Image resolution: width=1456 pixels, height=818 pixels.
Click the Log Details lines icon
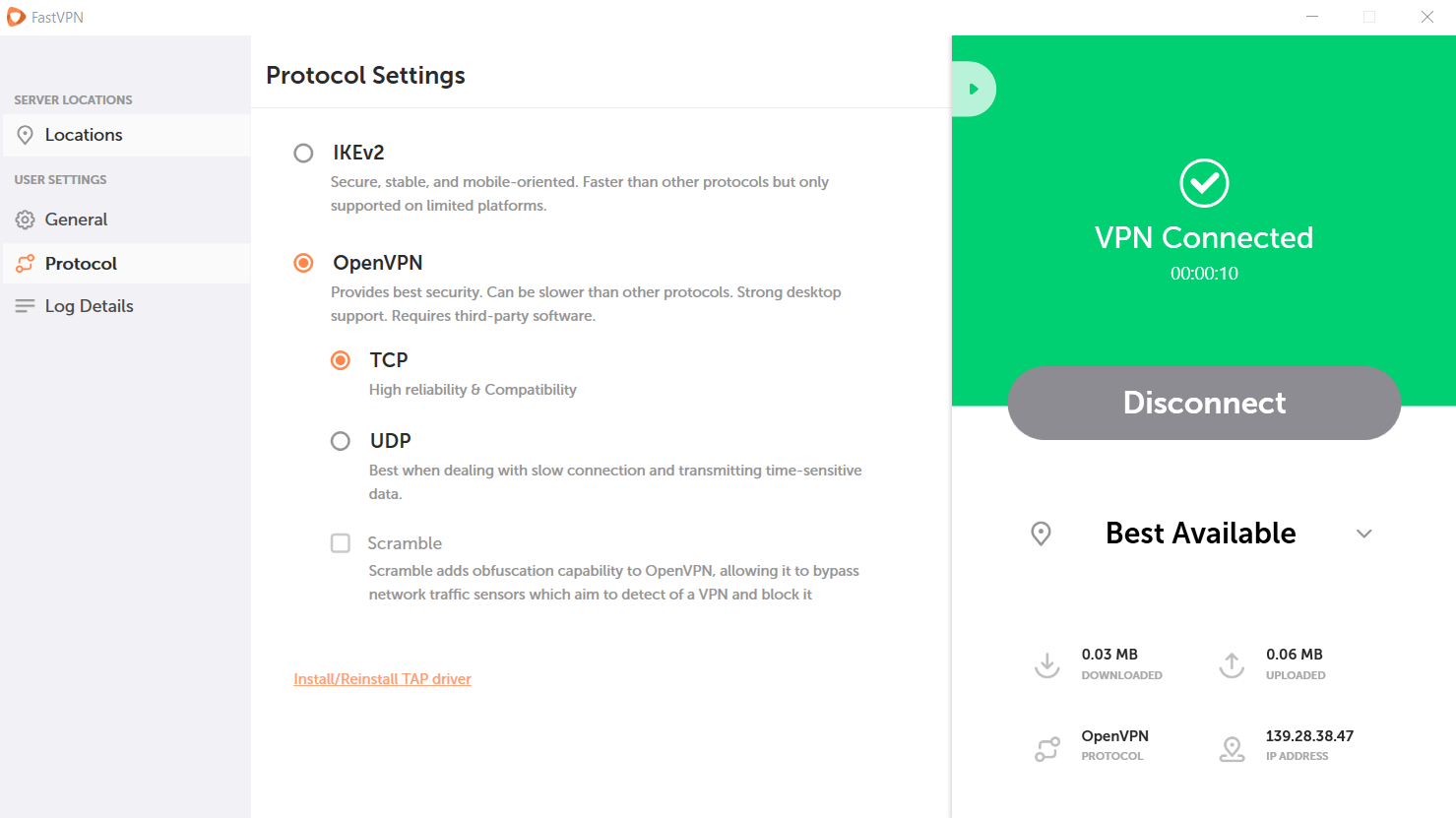click(26, 306)
